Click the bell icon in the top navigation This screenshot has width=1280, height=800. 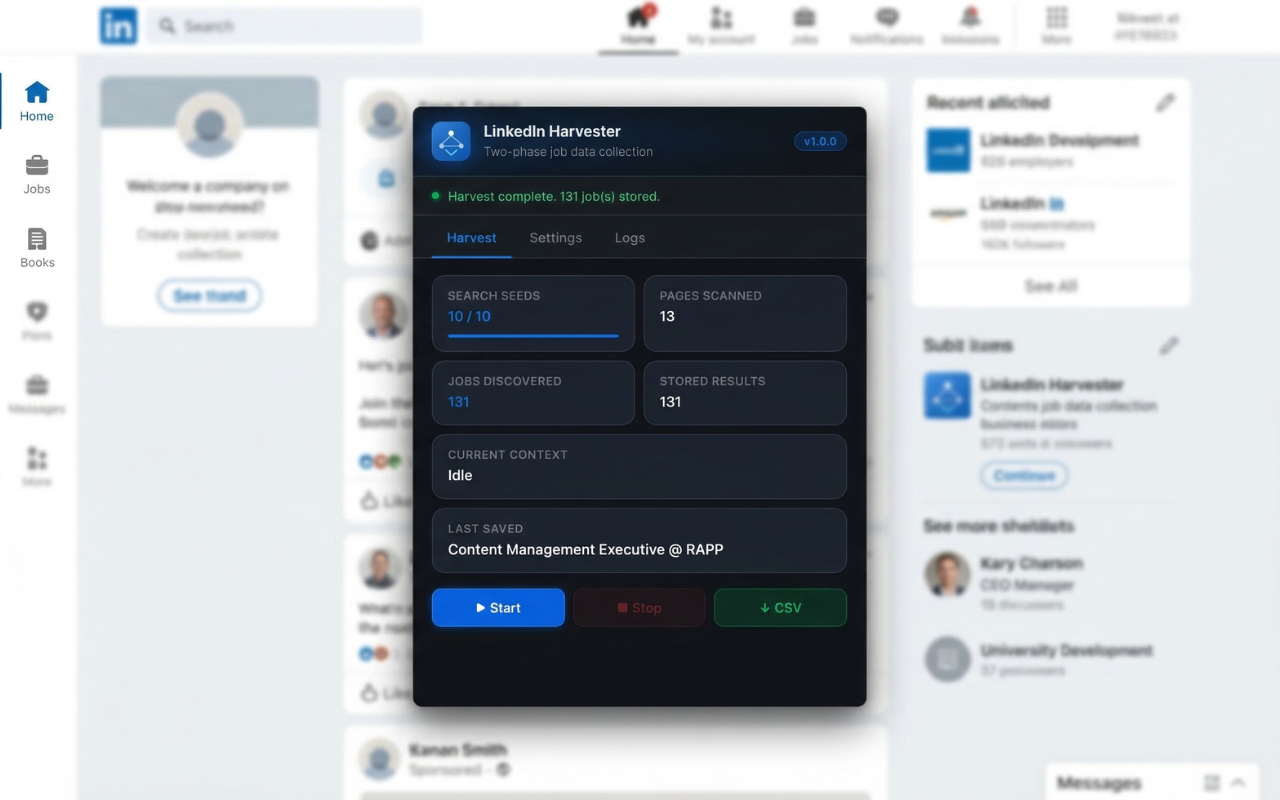[x=970, y=17]
